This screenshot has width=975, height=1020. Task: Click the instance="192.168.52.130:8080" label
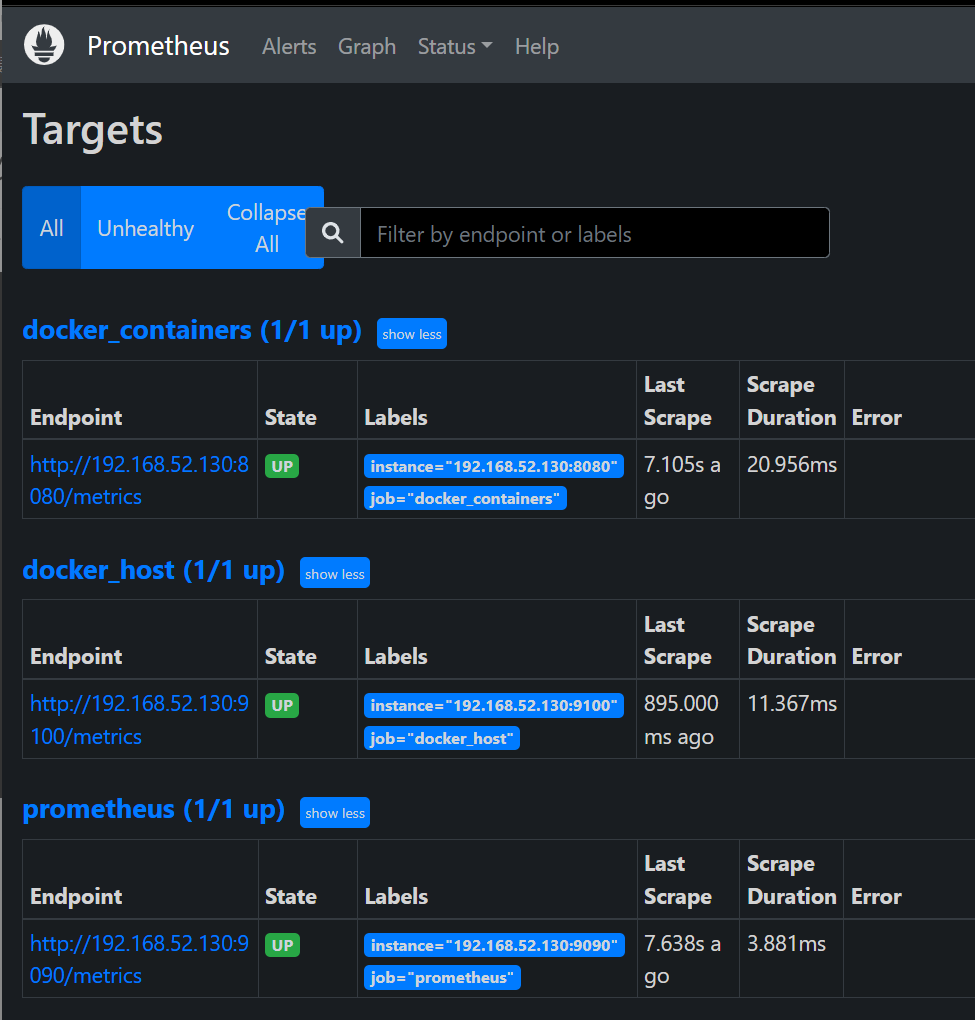[x=494, y=466]
